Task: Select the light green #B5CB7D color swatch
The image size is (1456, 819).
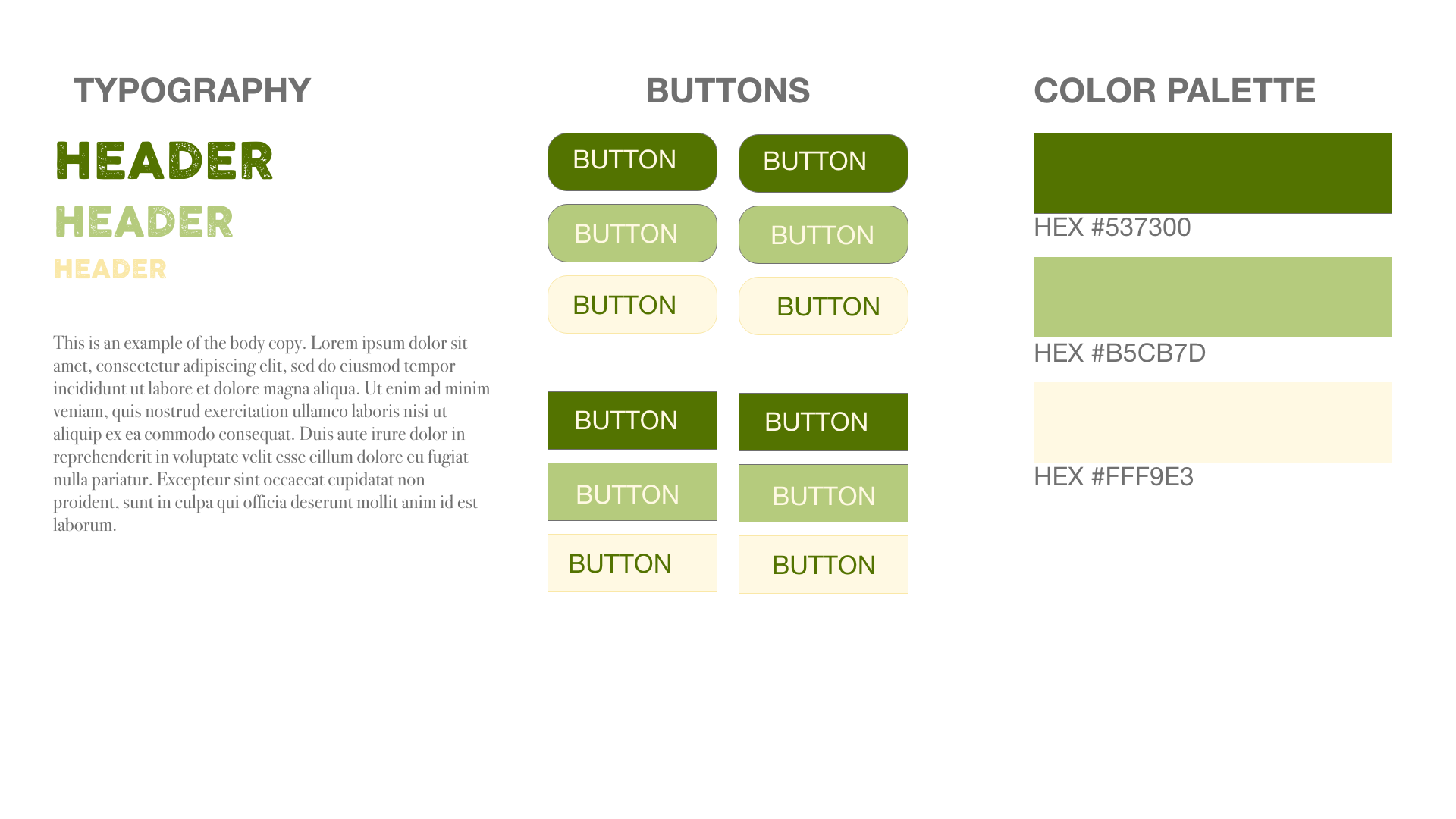Action: [x=1213, y=297]
